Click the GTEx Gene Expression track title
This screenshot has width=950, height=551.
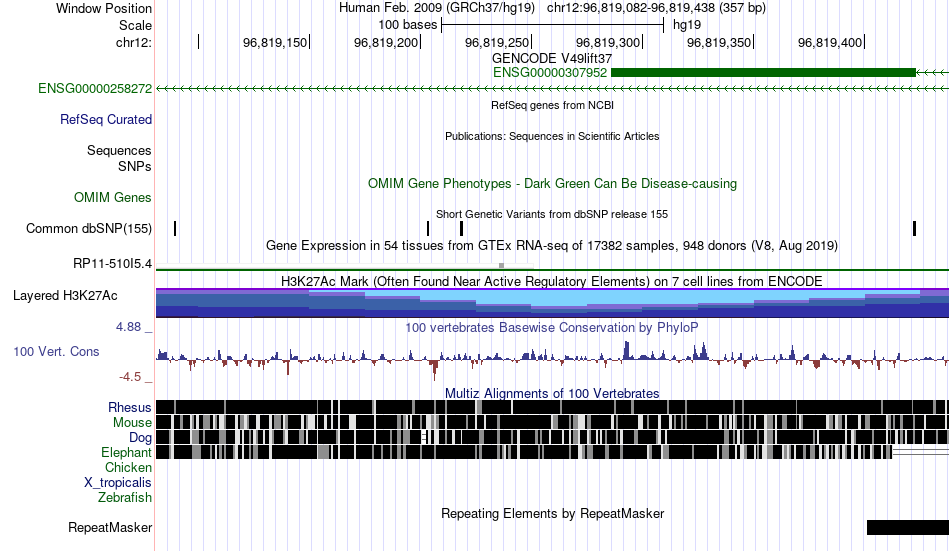coord(552,245)
